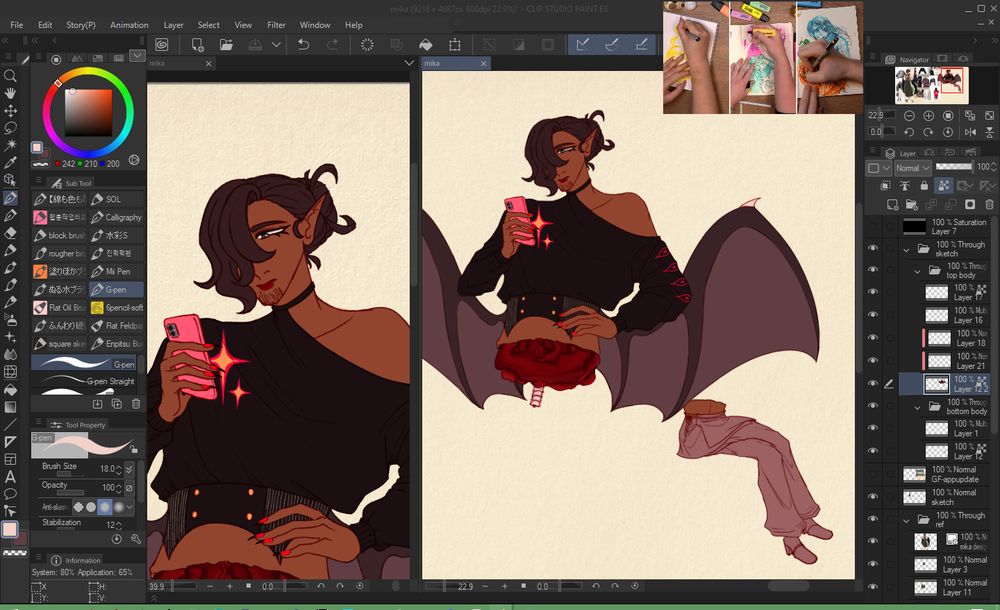Open the Filter menu
The width and height of the screenshot is (1000, 610).
(x=276, y=25)
